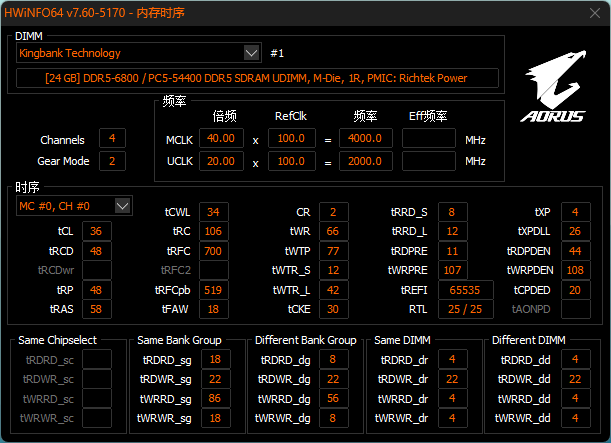Select the MCLK multiplier 40.00
Screen dimensions: 611x443
click(x=221, y=138)
